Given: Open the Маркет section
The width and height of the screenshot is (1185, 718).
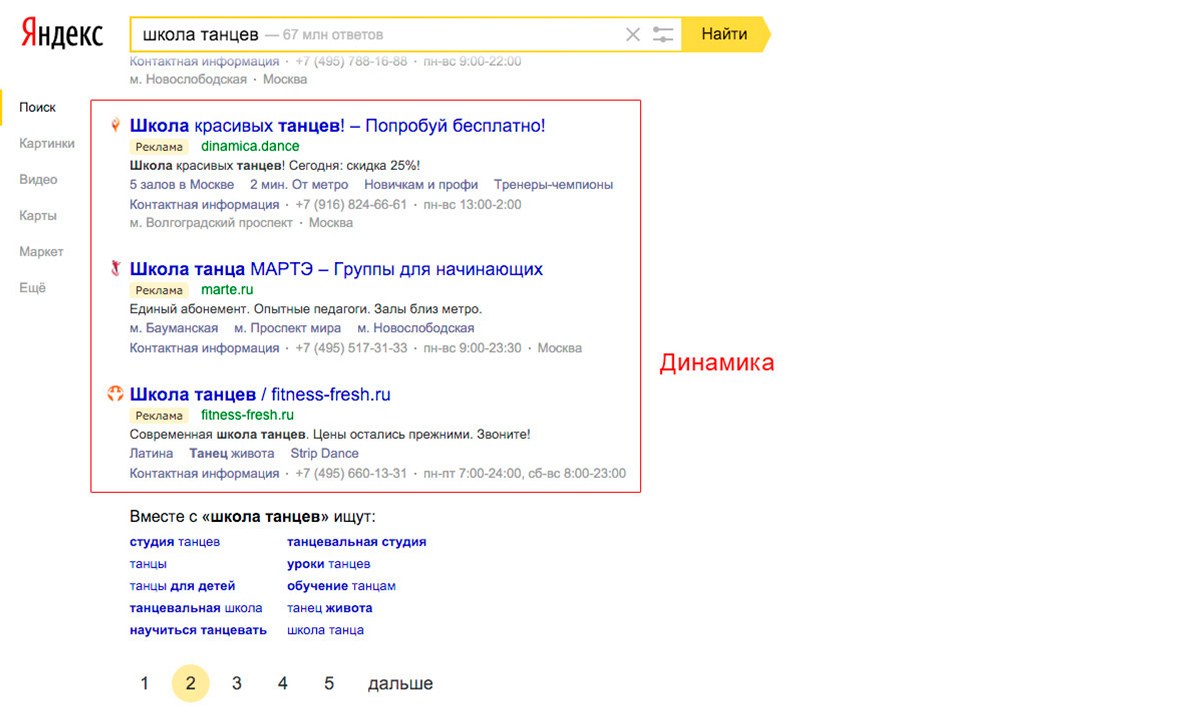Looking at the screenshot, I should point(41,252).
